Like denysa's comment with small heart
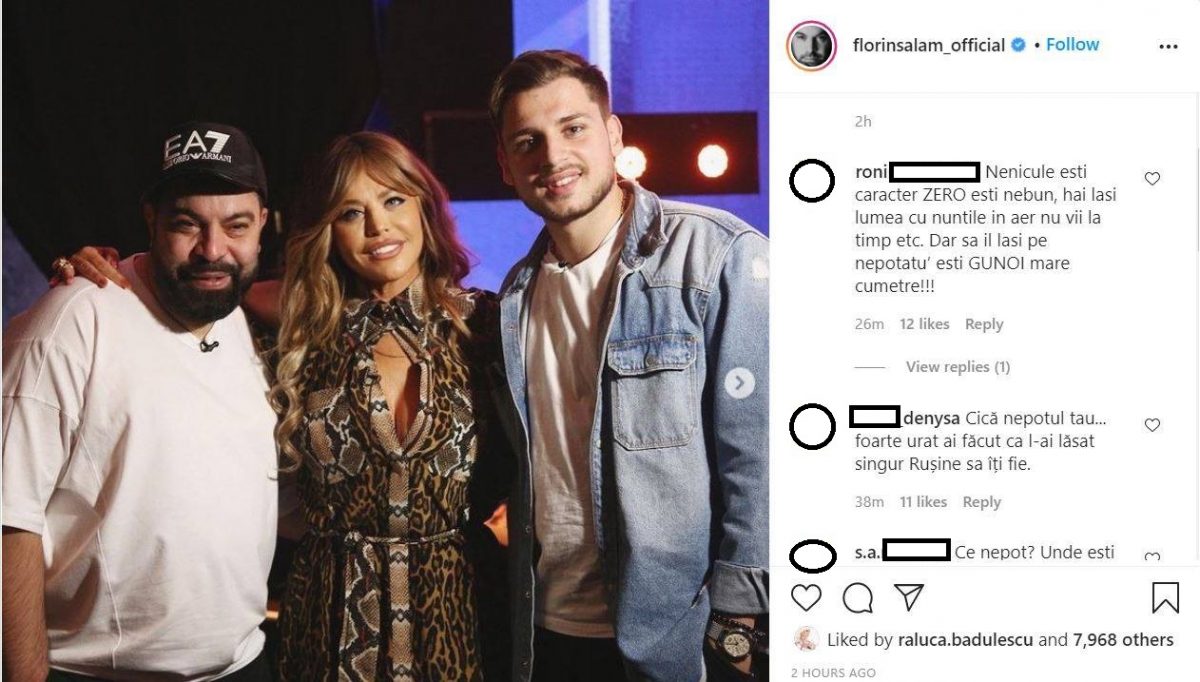This screenshot has height=682, width=1200. tap(1152, 425)
